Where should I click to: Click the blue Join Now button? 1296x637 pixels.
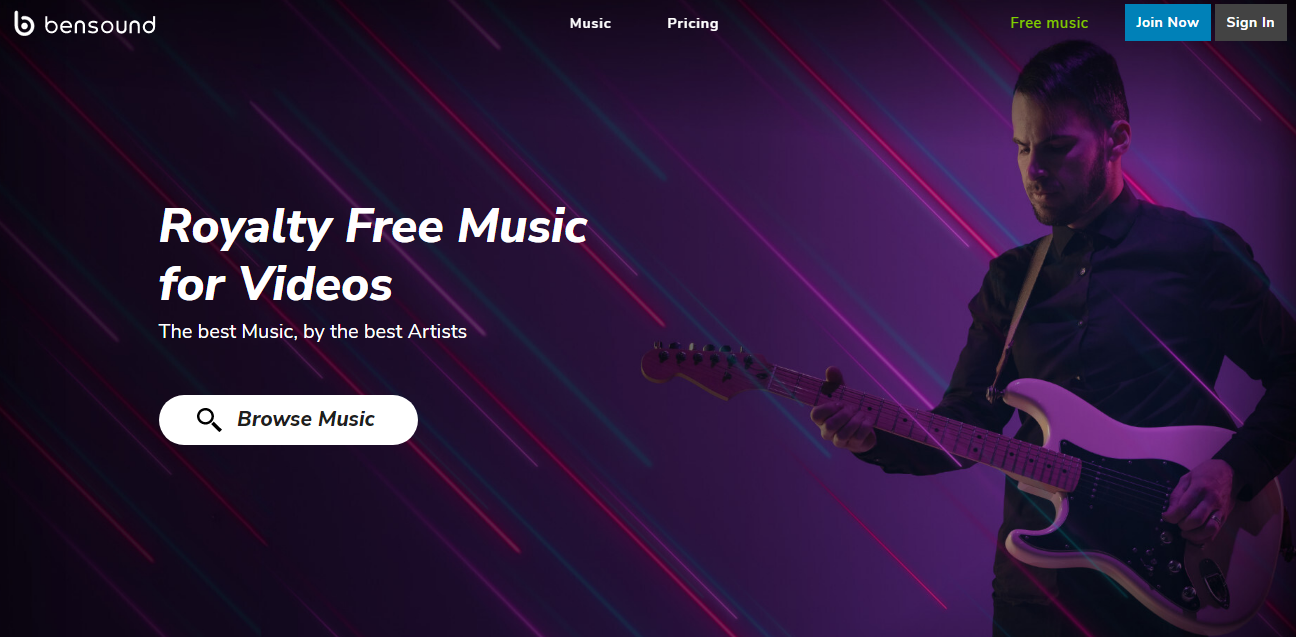pyautogui.click(x=1167, y=22)
